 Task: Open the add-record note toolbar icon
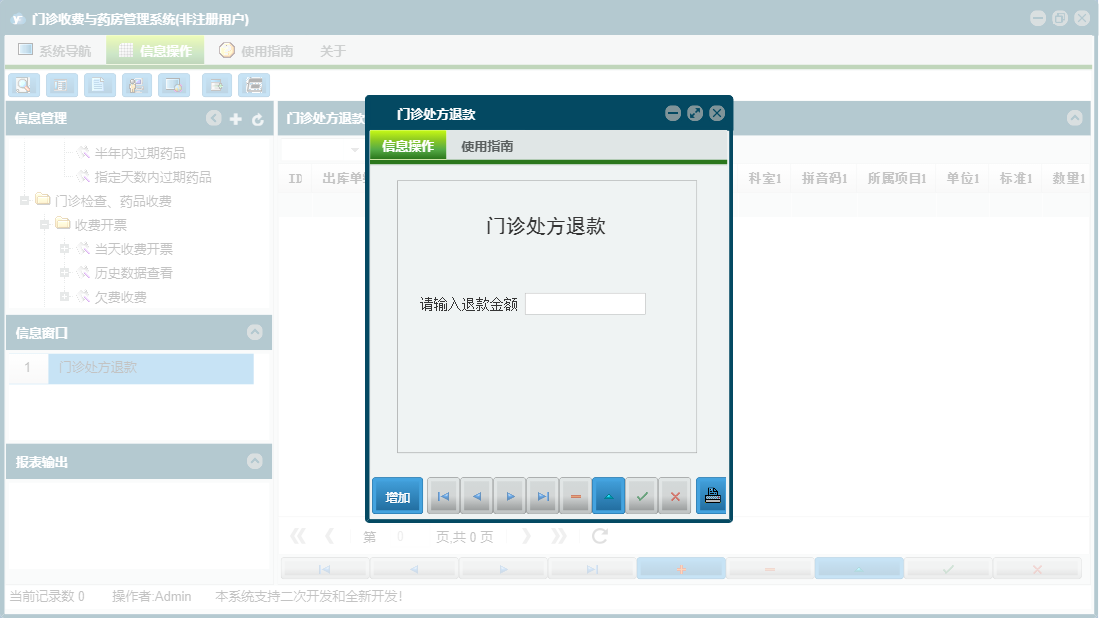[216, 85]
